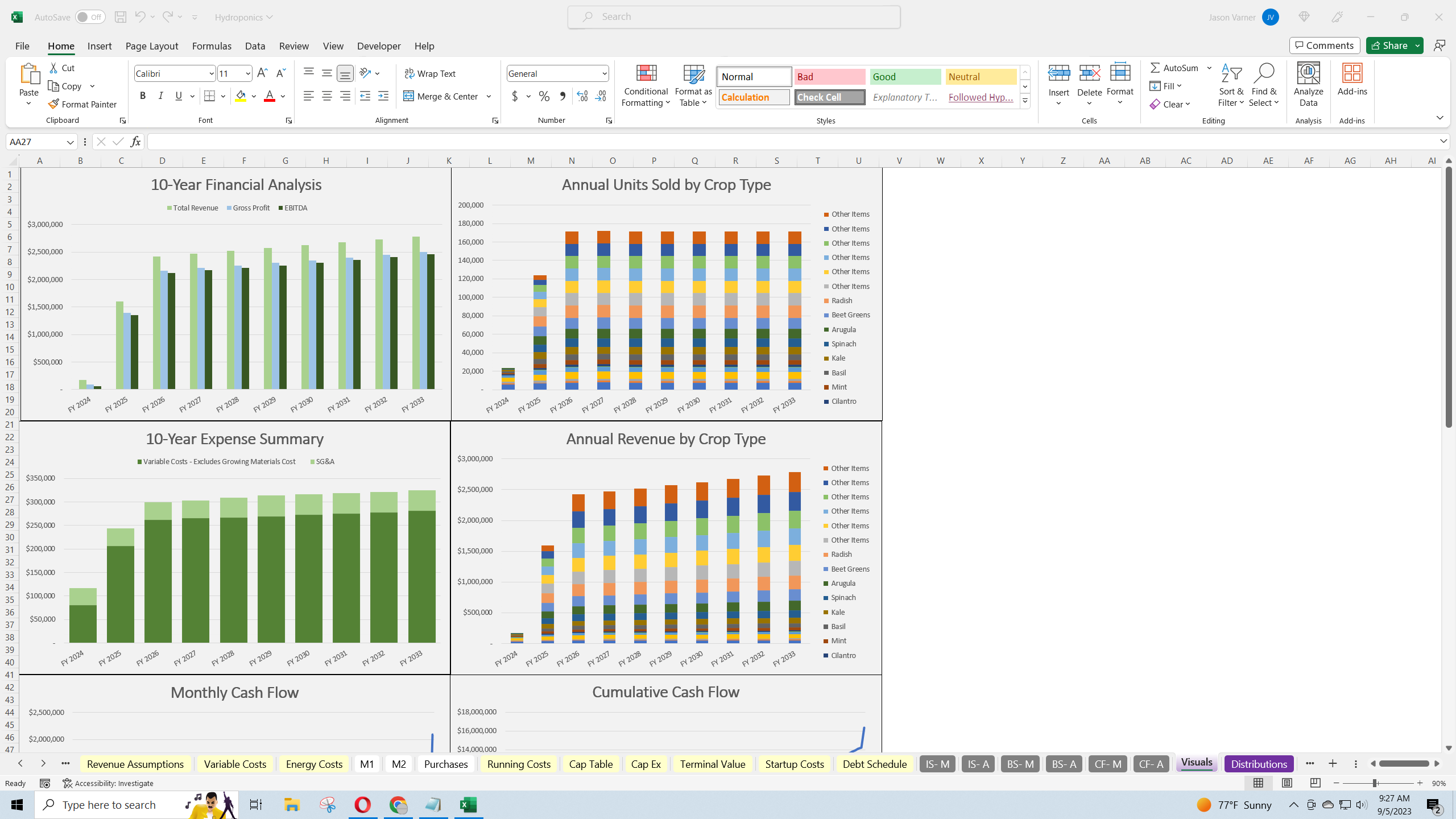Viewport: 1456px width, 819px height.
Task: Toggle Bottom Align button
Action: point(345,73)
